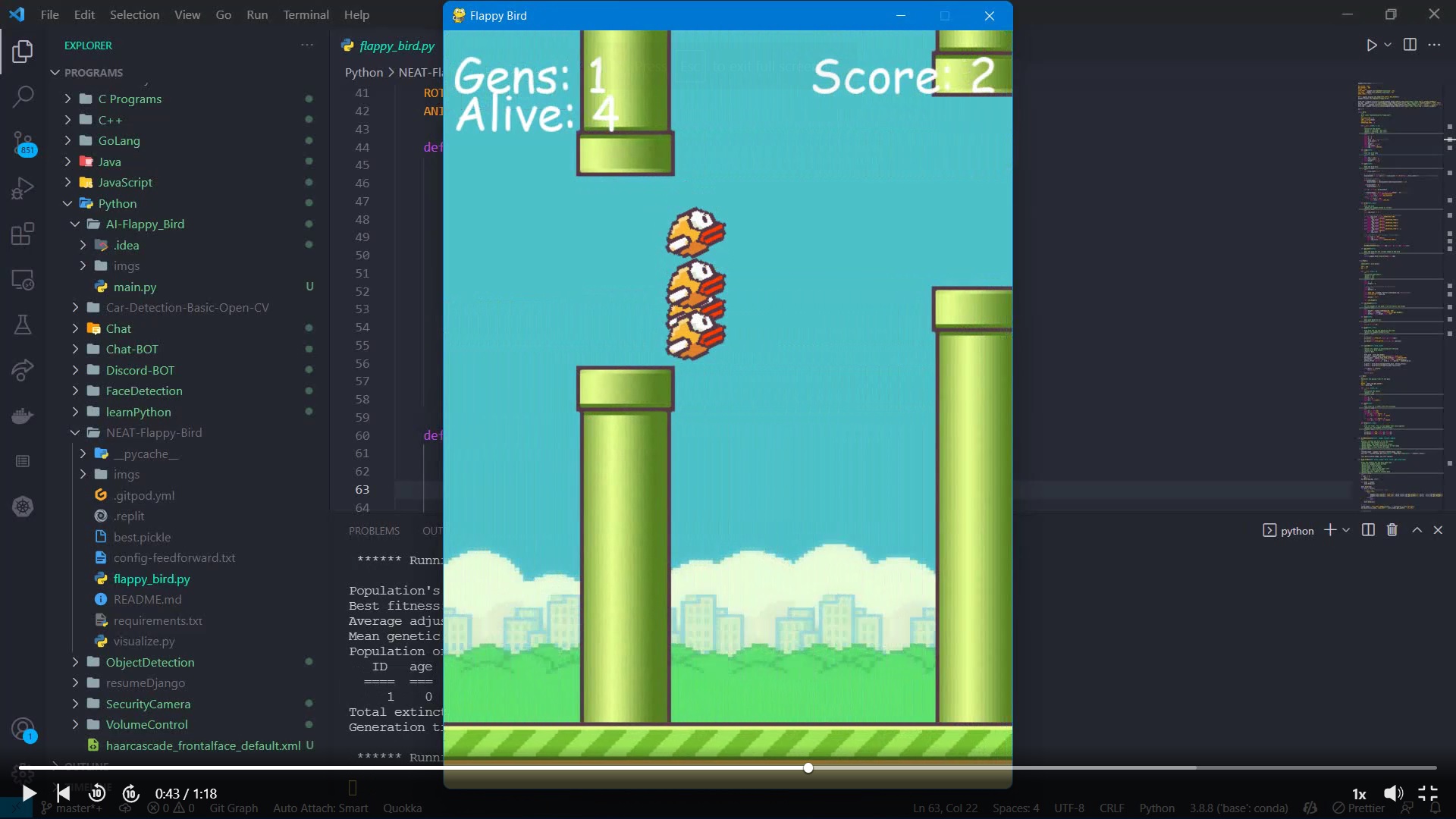Open the Run and Debug view

tap(23, 188)
